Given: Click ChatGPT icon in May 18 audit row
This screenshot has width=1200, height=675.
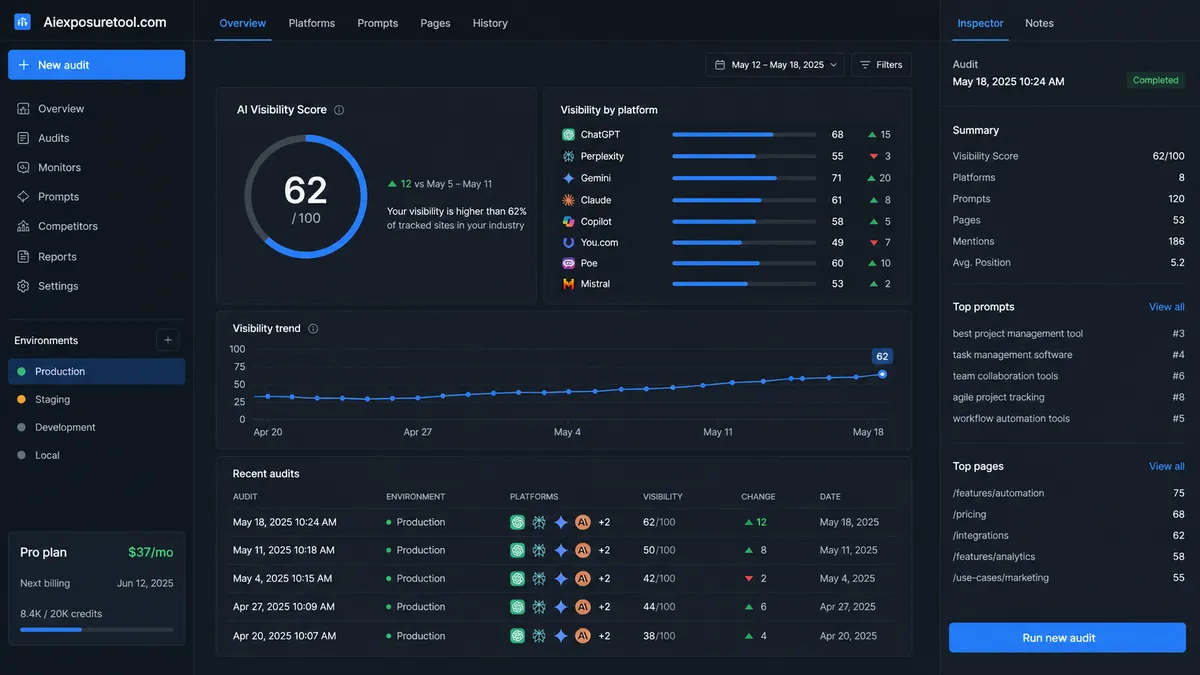Looking at the screenshot, I should (517, 522).
